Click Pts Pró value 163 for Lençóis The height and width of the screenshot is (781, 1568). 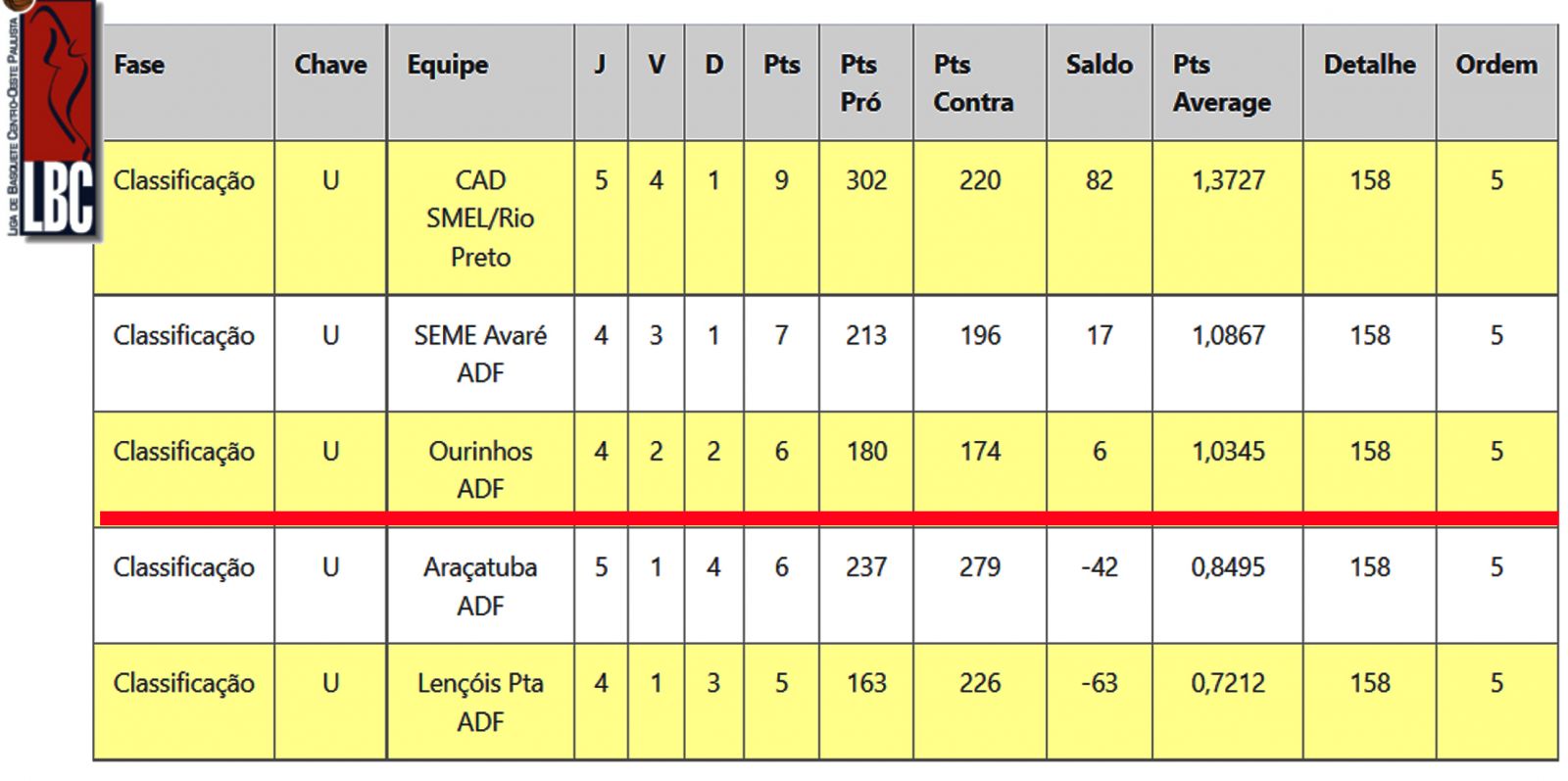[x=866, y=683]
